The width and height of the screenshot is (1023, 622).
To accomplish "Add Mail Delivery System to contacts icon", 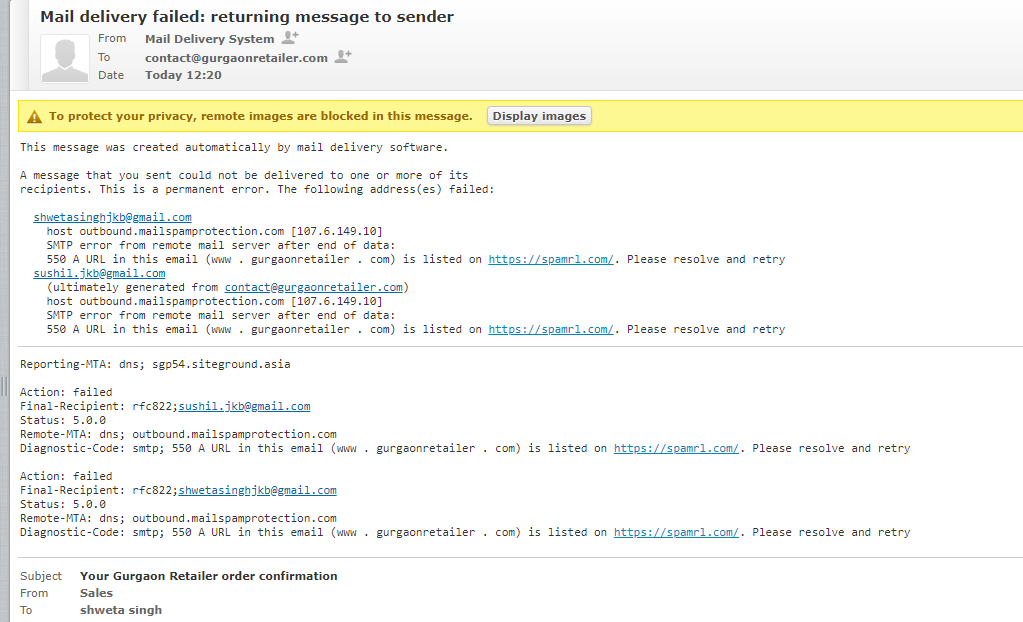I will pos(290,38).
